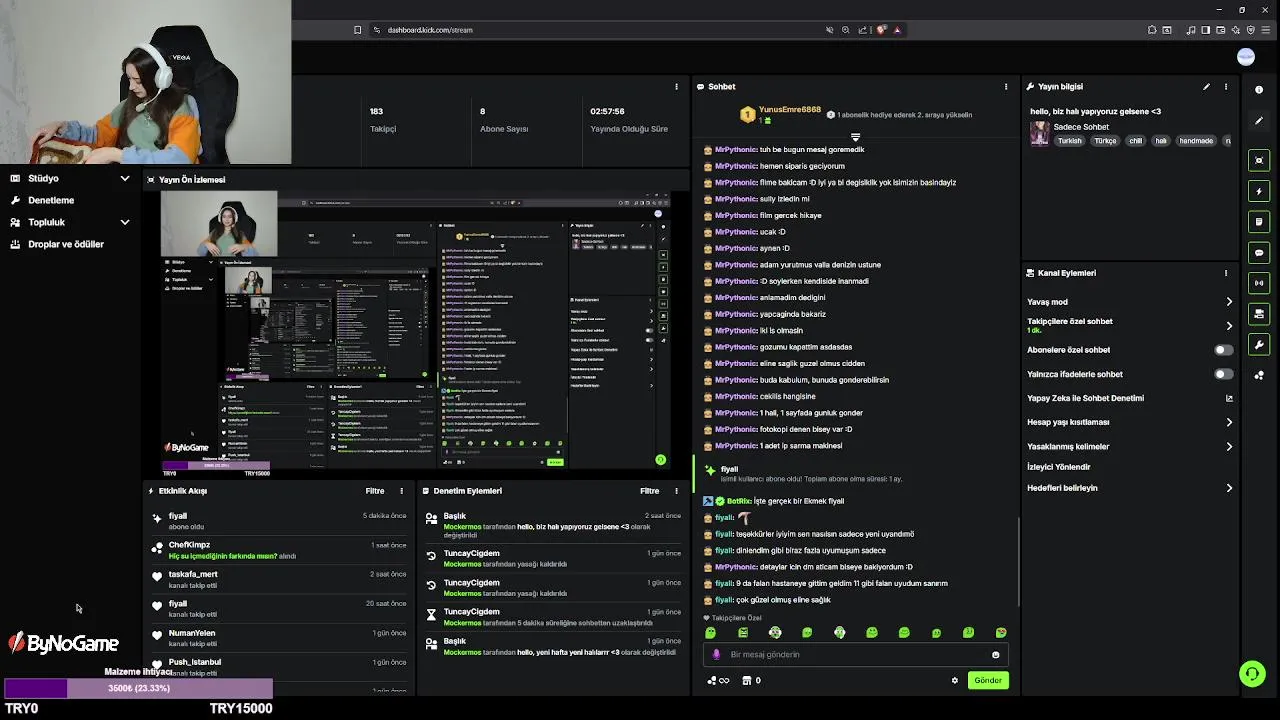Viewport: 1280px width, 720px height.
Task: Open Yavaş mod arrow
Action: coord(1229,302)
